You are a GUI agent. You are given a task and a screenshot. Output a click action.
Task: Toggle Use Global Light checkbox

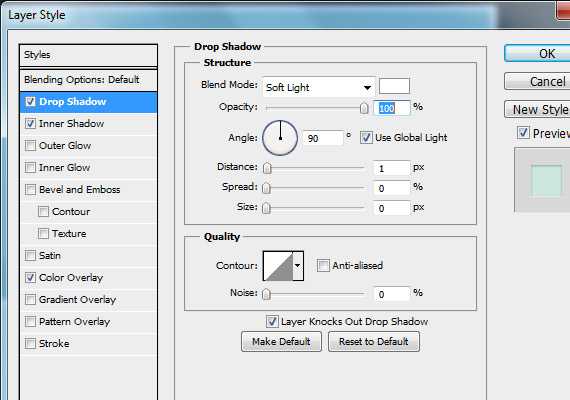coord(366,137)
